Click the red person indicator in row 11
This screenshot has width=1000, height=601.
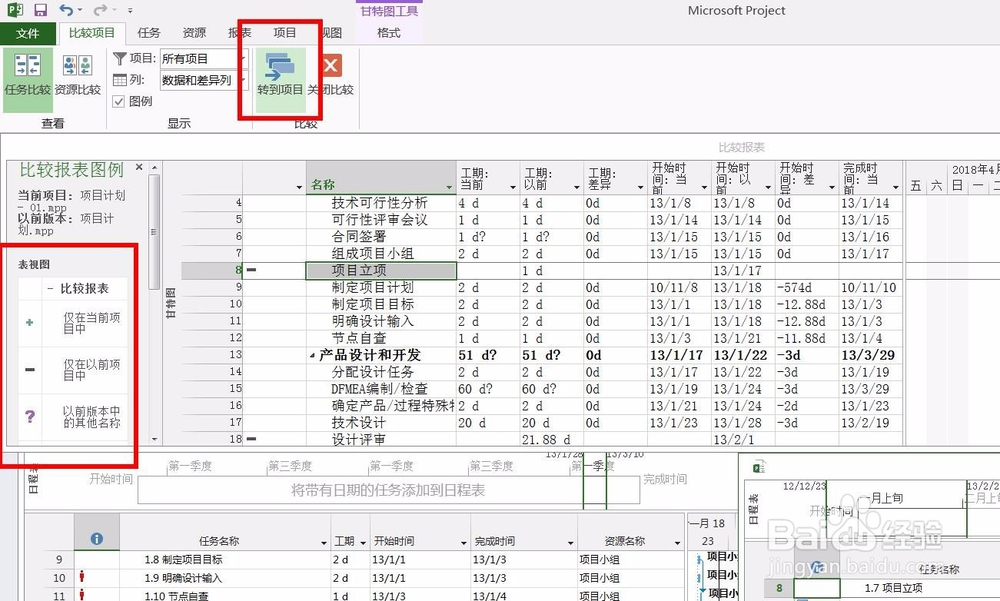[82, 595]
